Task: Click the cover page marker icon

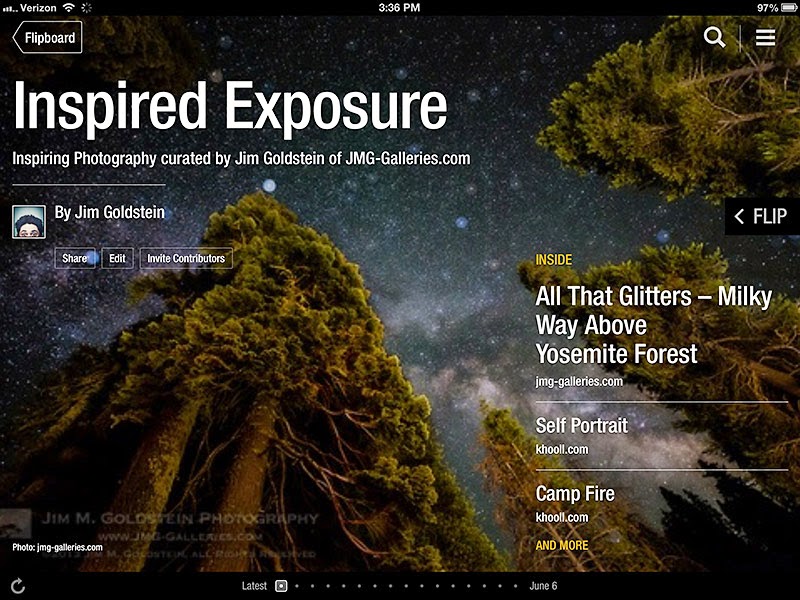Action: pyautogui.click(x=281, y=586)
